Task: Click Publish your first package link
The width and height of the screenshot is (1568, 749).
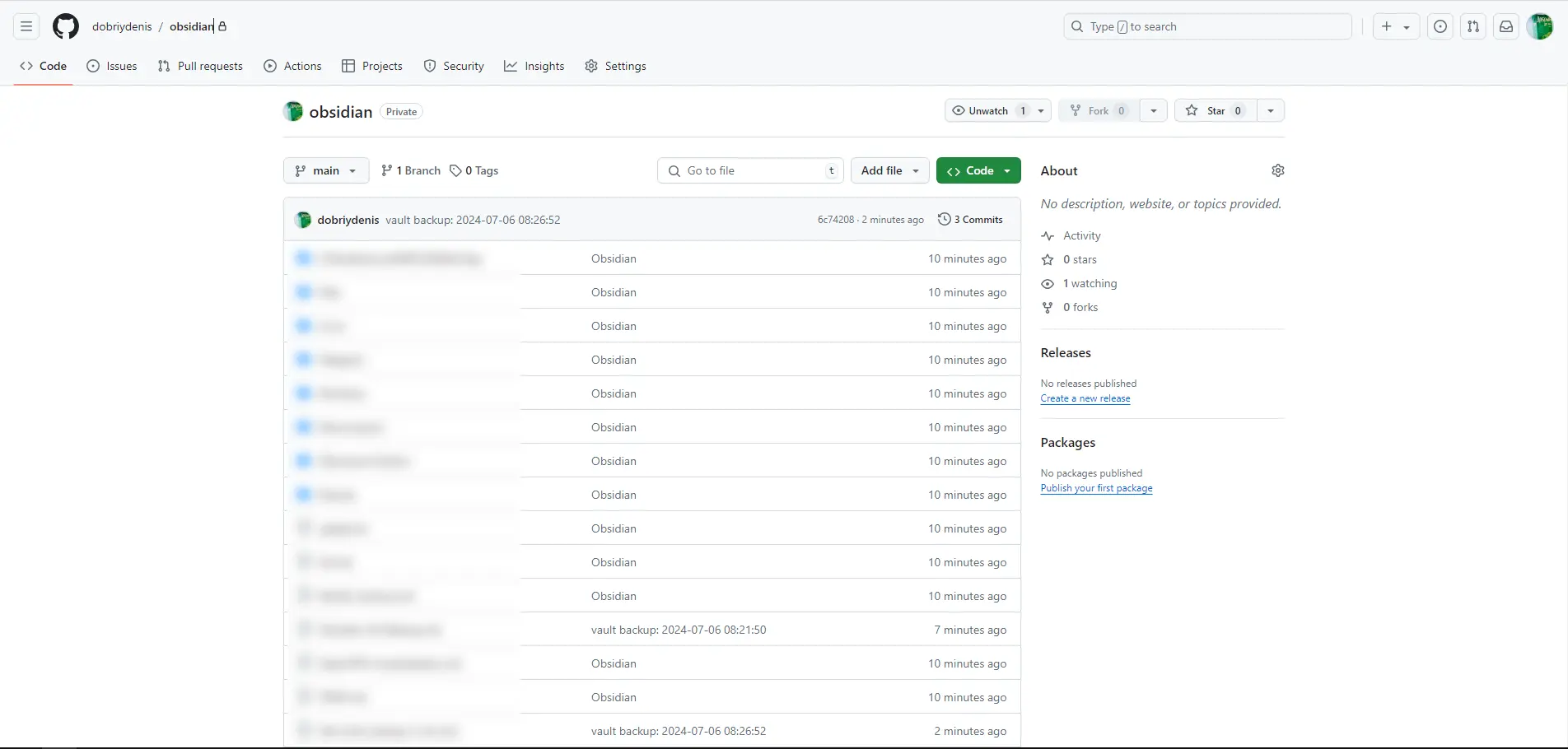Action: [1096, 488]
